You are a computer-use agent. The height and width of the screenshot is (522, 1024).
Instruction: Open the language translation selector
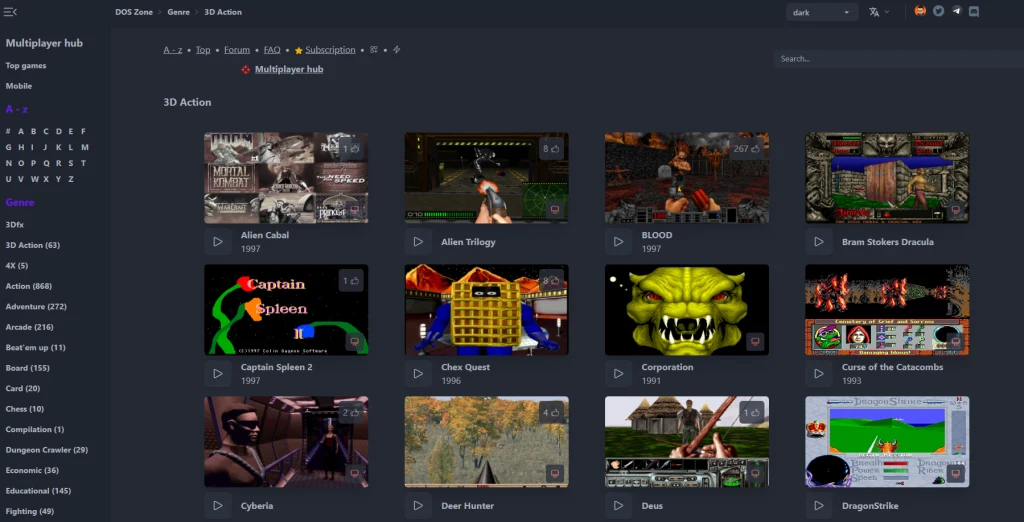[x=879, y=12]
